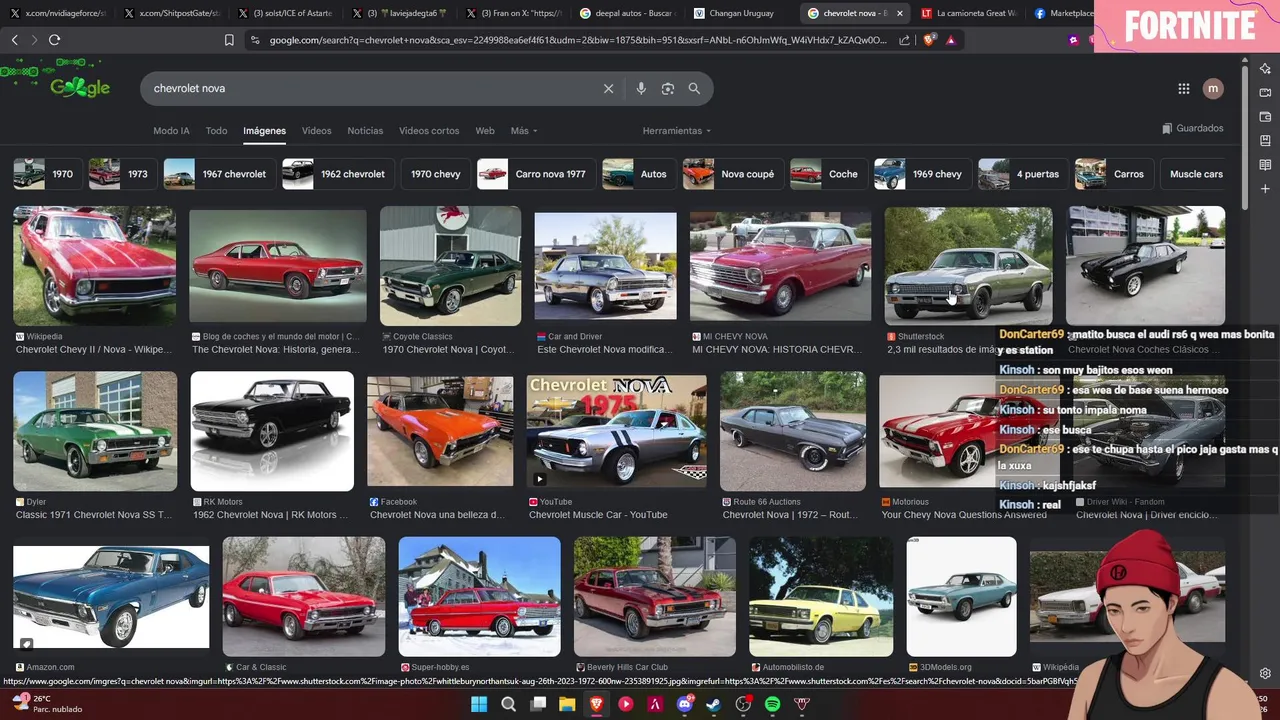Switch to the Todo results tab
This screenshot has height=720, width=1280.
(216, 131)
